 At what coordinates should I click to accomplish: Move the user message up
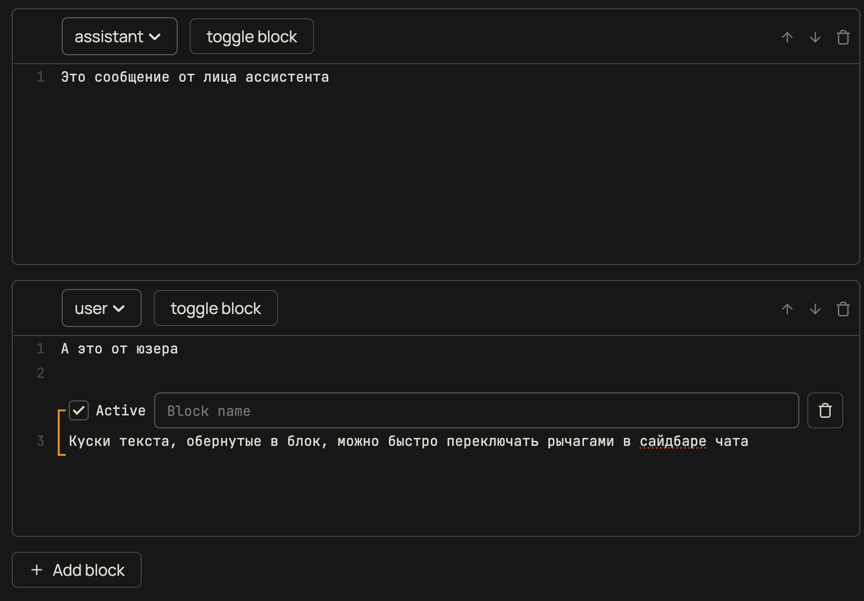787,309
